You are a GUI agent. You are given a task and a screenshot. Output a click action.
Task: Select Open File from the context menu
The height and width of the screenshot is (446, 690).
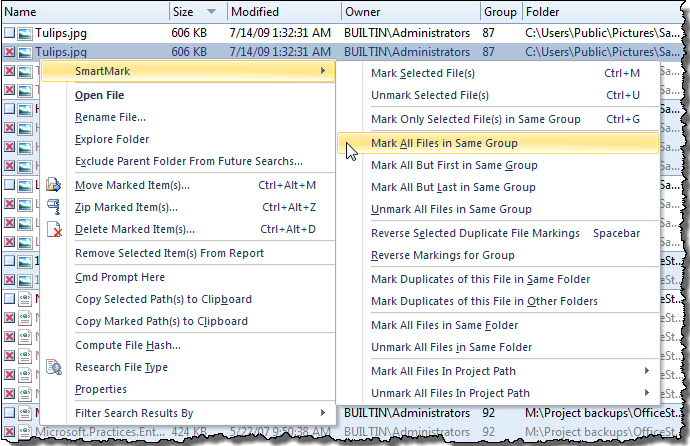pyautogui.click(x=100, y=95)
